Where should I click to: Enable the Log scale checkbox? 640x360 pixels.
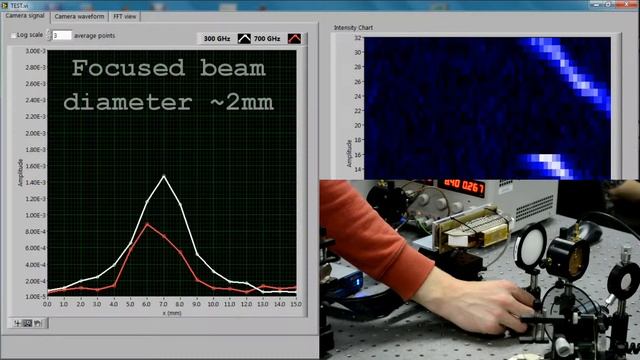[x=13, y=36]
